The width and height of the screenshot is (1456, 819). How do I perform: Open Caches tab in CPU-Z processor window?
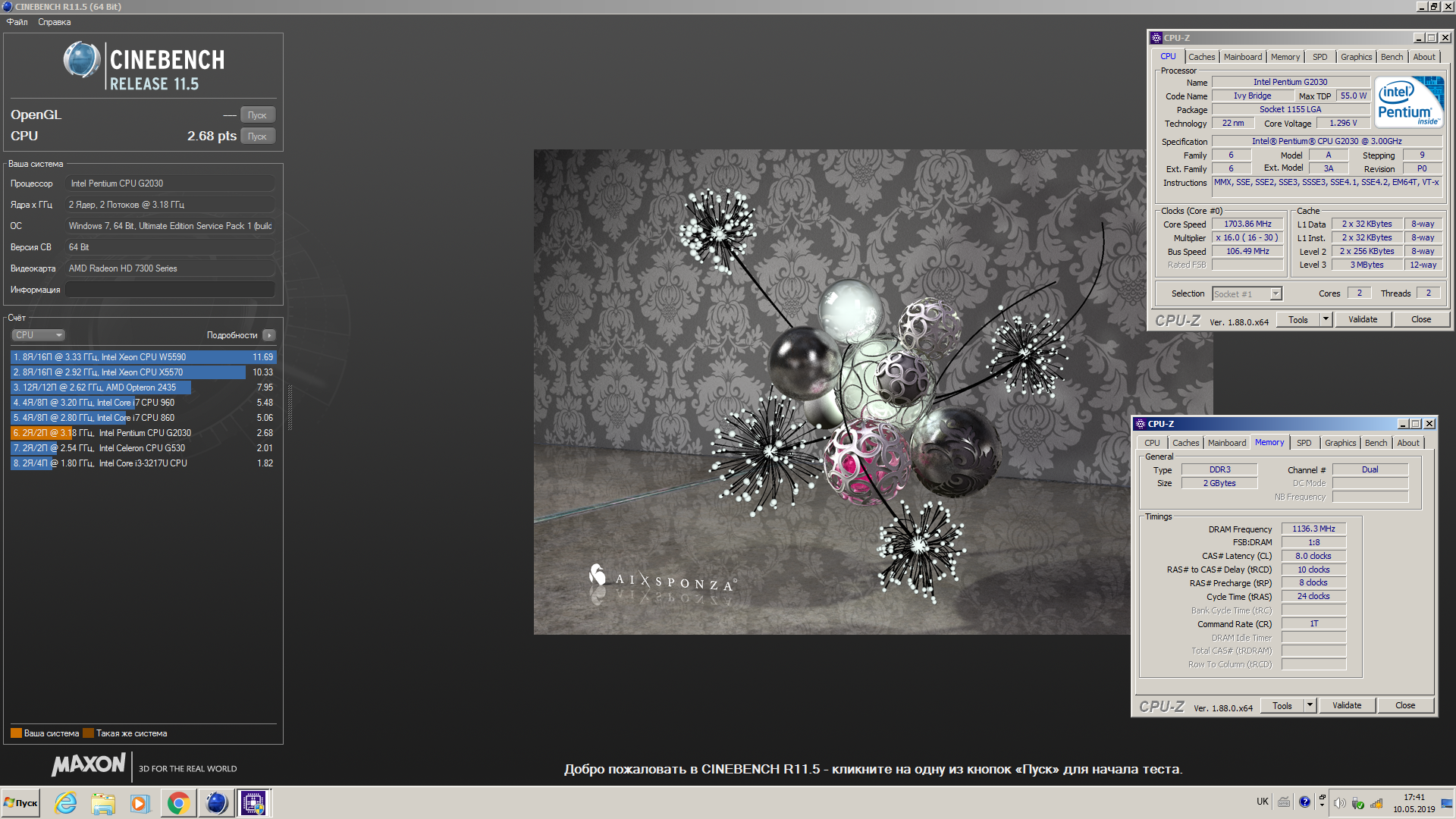click(x=1201, y=57)
